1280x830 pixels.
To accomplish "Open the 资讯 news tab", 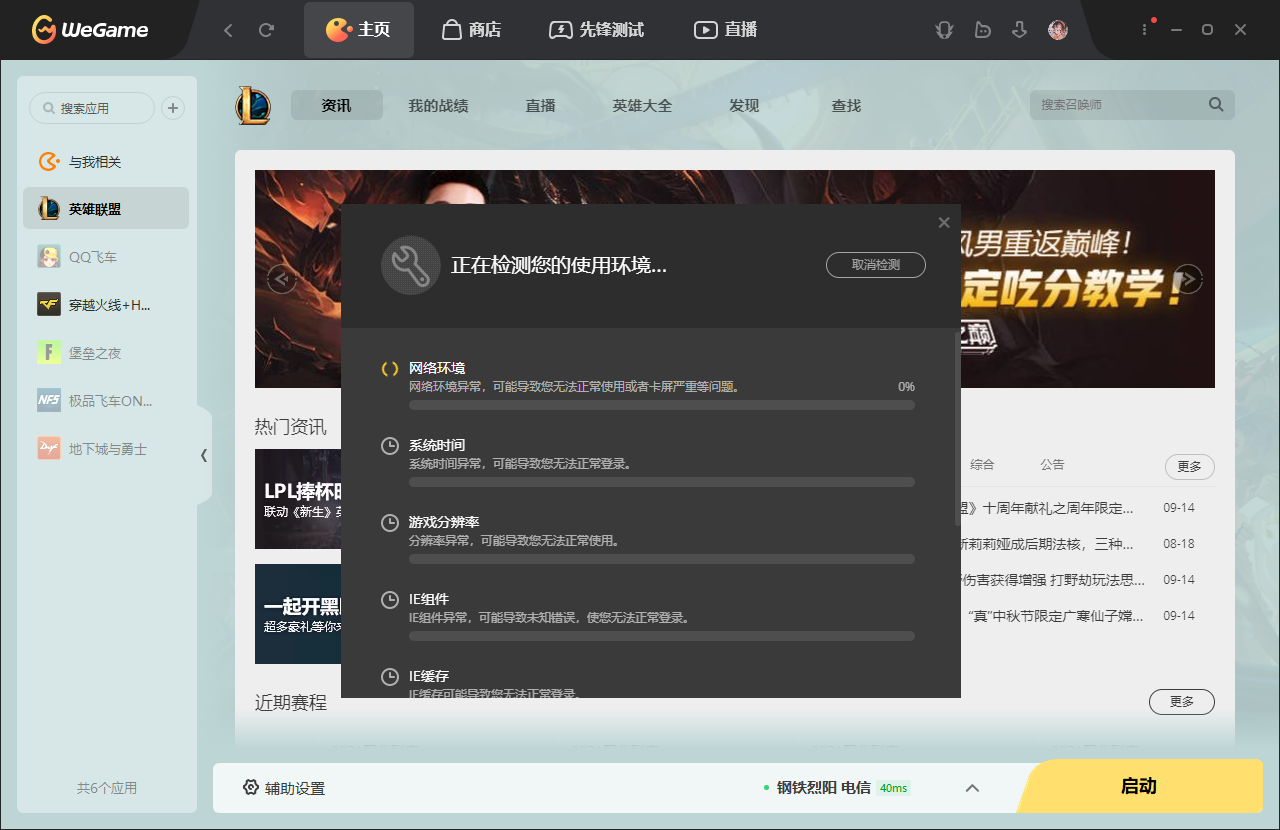I will coord(337,105).
